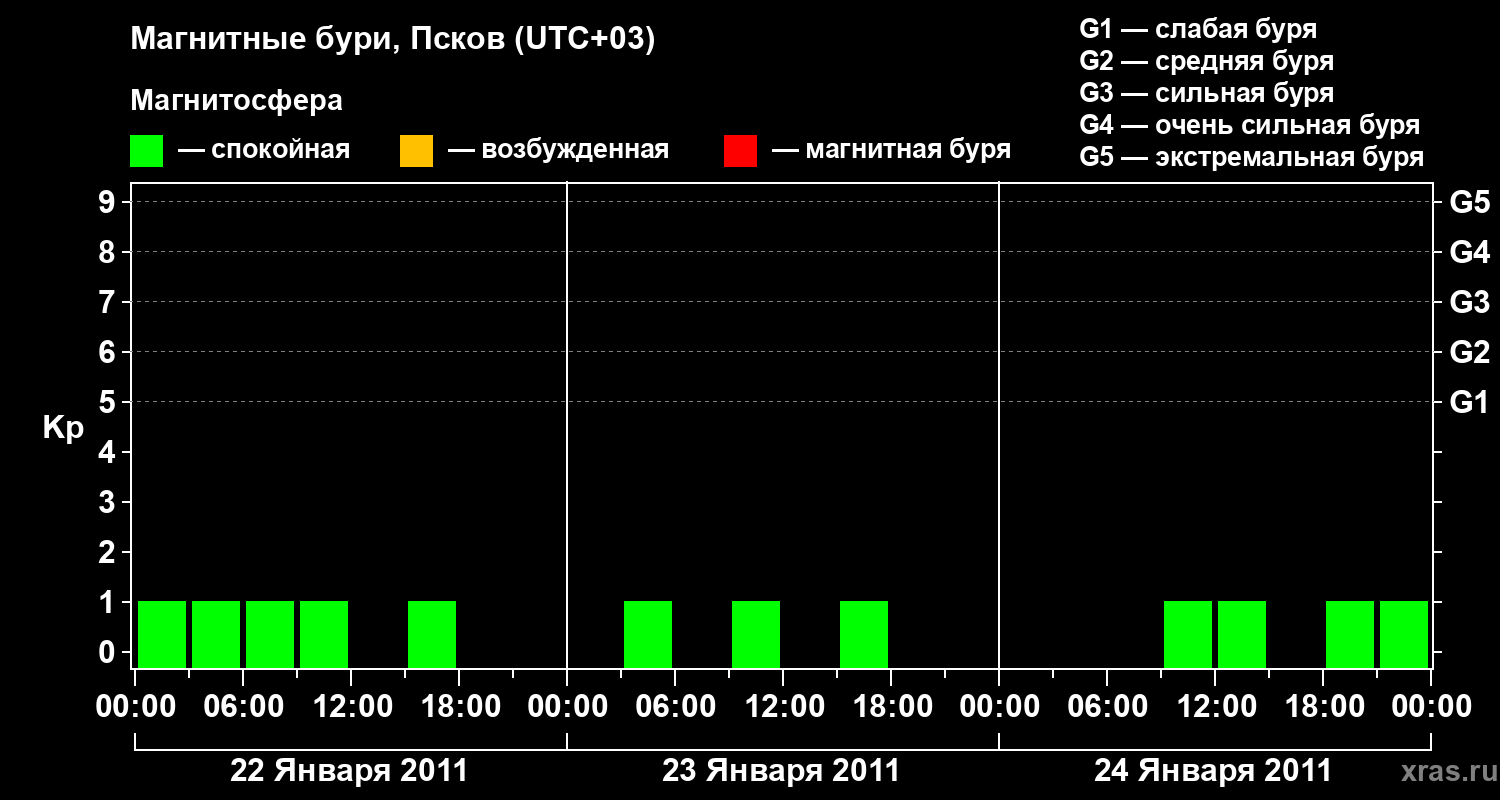
Task: Select the 03:00–06:00 bar on 23 January
Action: pyautogui.click(x=648, y=634)
